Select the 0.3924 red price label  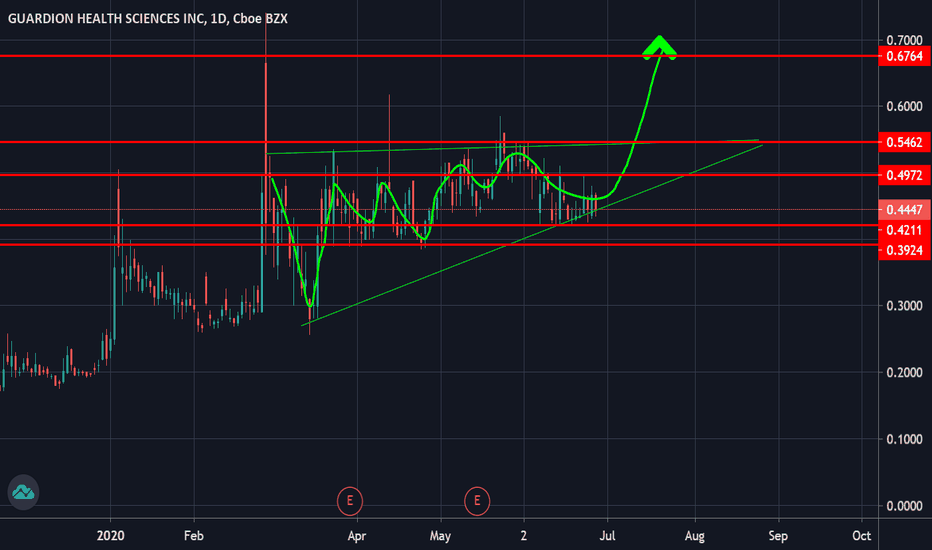click(904, 250)
